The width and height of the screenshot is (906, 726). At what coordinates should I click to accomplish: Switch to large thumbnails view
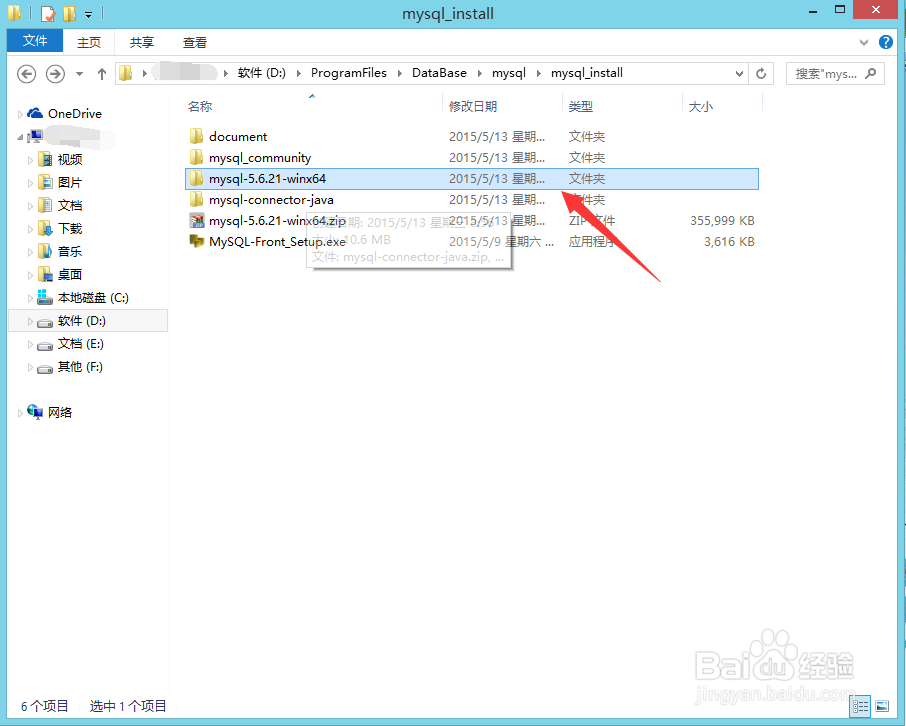(x=883, y=706)
